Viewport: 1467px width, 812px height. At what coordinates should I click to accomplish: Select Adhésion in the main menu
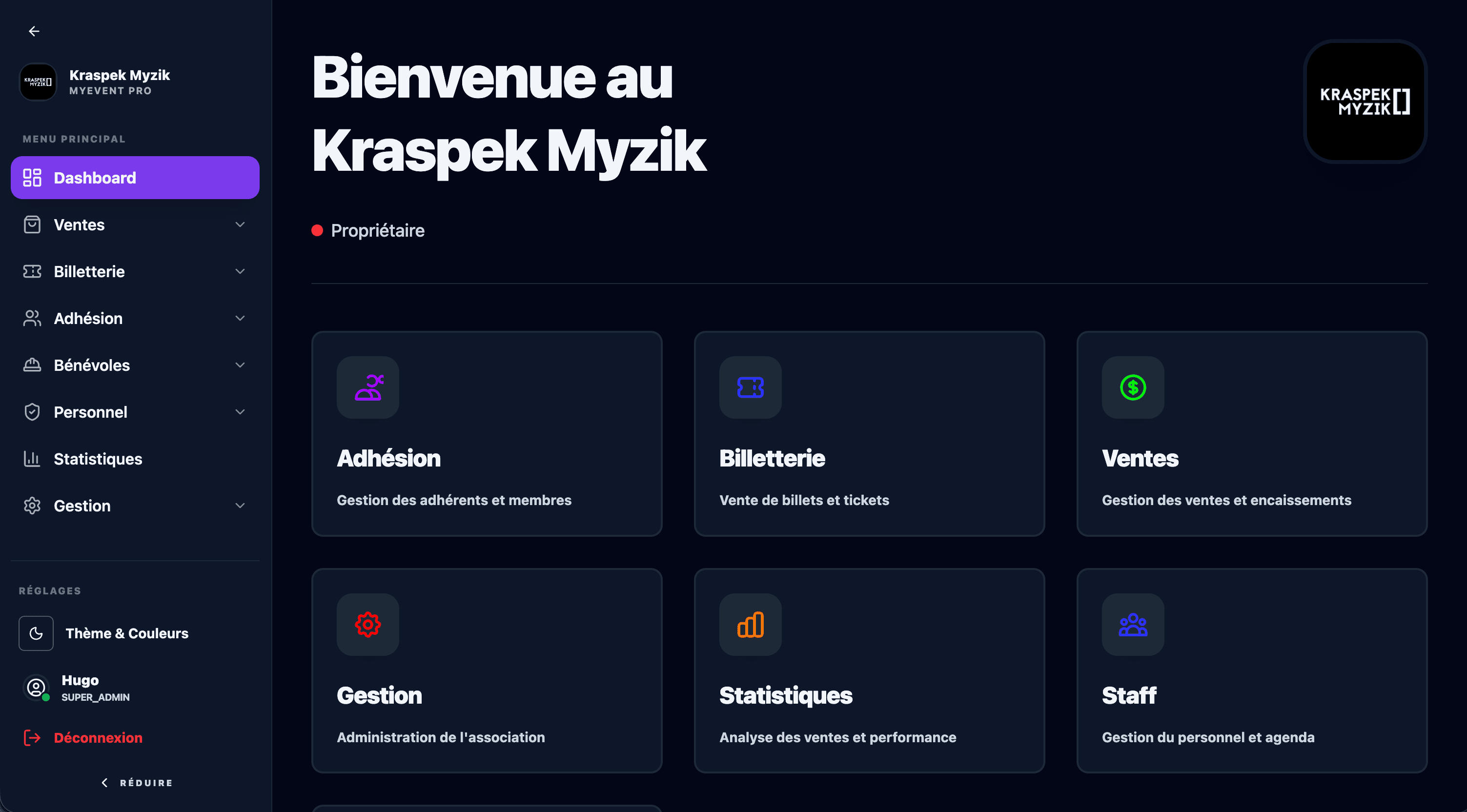tap(135, 318)
